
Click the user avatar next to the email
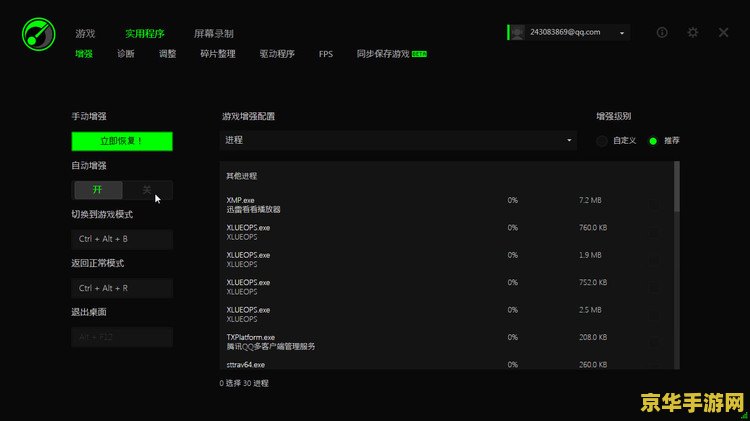click(517, 33)
